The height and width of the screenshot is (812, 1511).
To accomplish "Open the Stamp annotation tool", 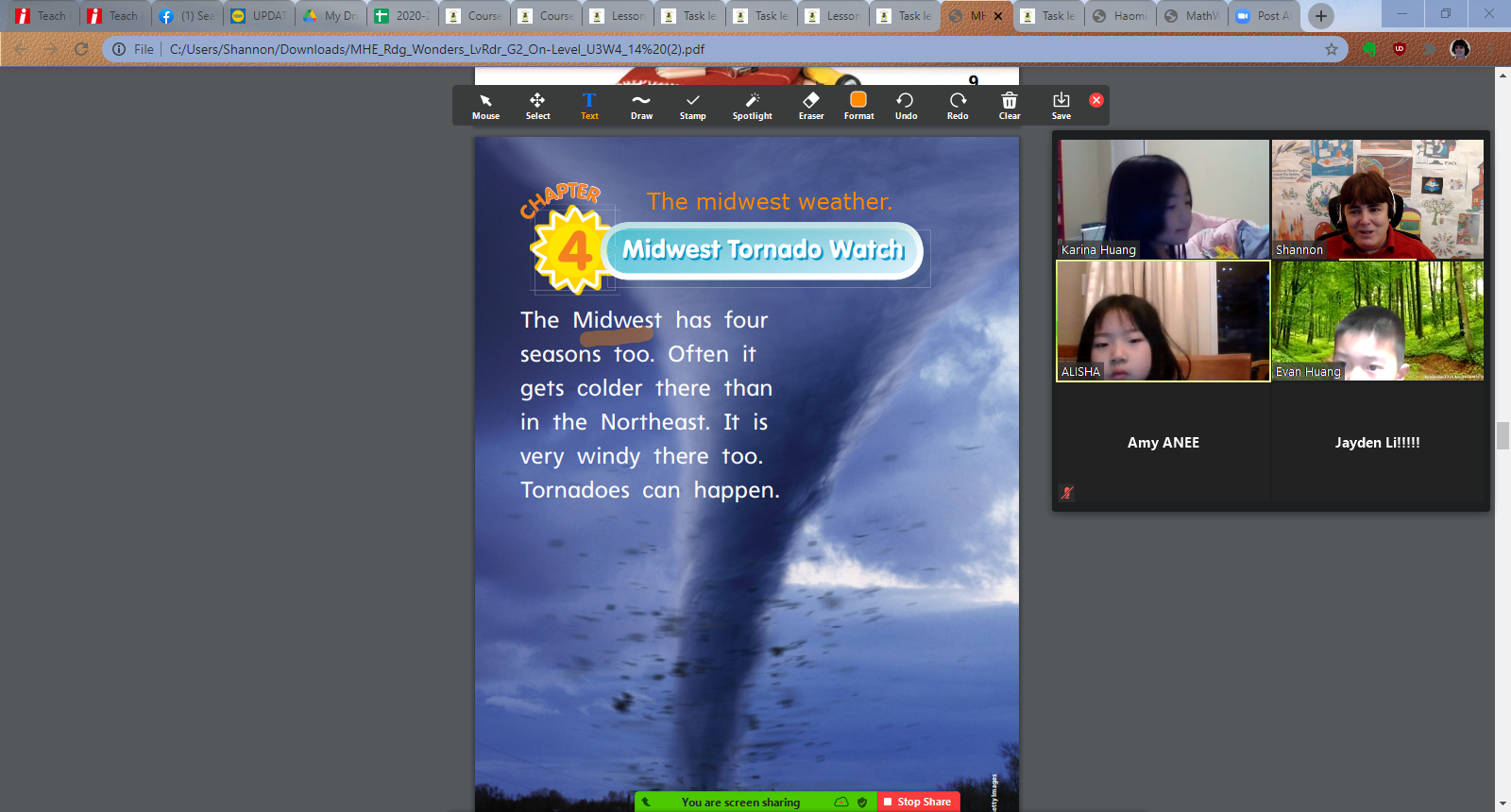I will tap(692, 106).
